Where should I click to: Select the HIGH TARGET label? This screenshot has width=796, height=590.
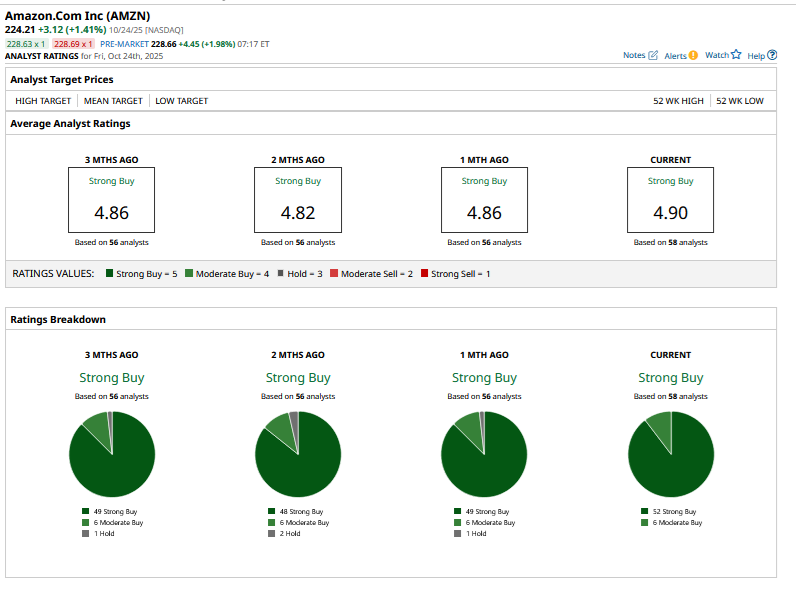(43, 101)
